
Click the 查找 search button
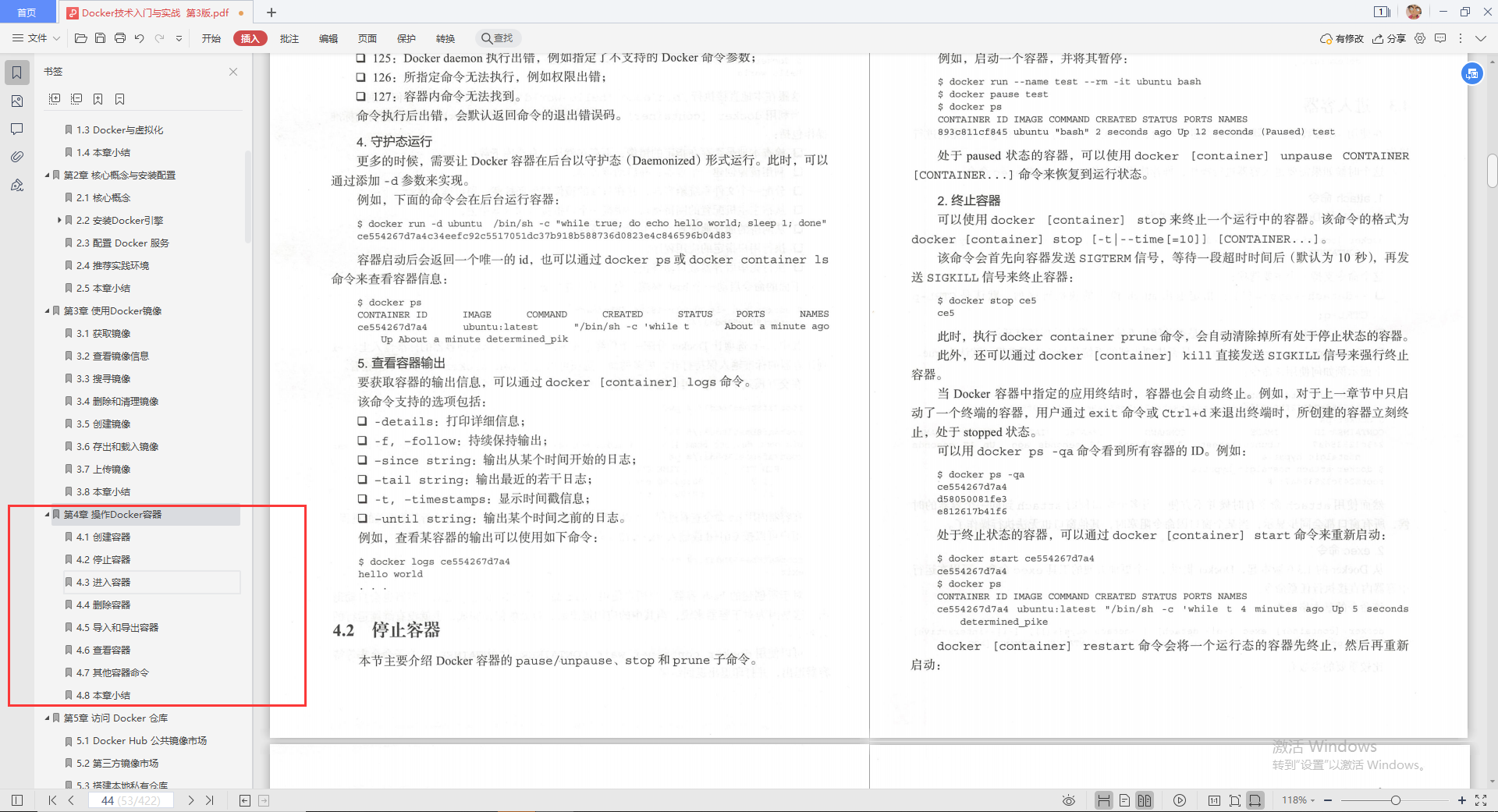pyautogui.click(x=498, y=38)
